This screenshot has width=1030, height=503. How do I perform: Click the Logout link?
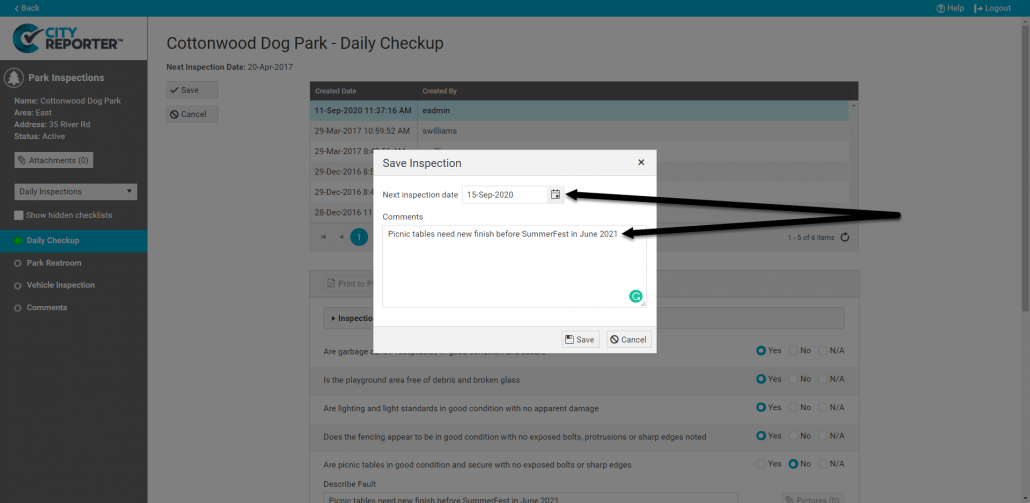pos(992,8)
